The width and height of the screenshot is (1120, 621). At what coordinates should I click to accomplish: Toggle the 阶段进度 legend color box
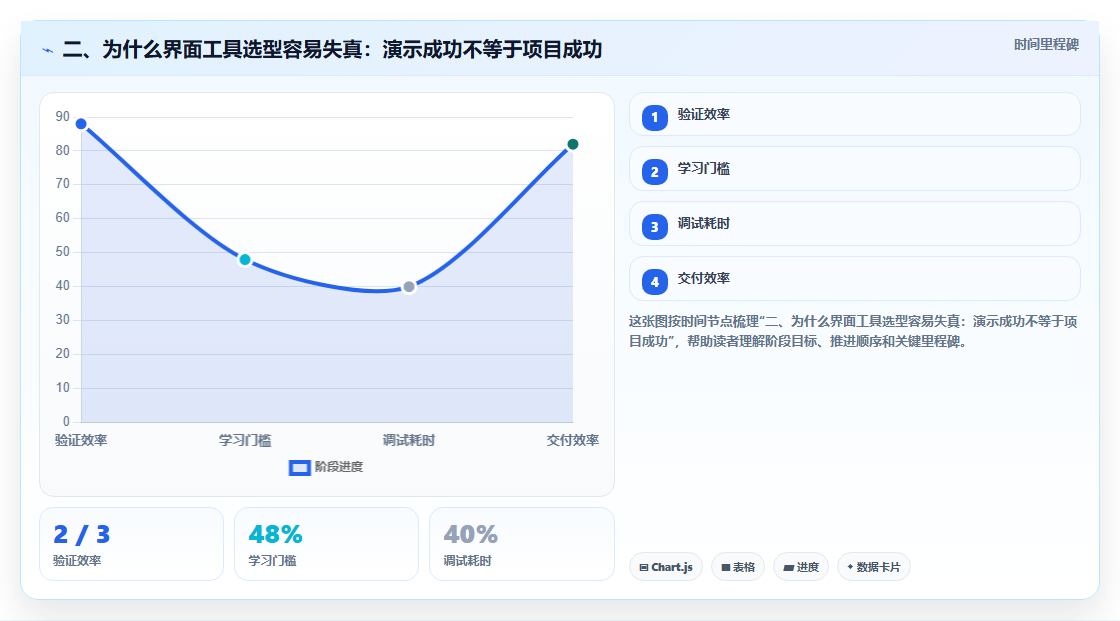click(x=299, y=468)
